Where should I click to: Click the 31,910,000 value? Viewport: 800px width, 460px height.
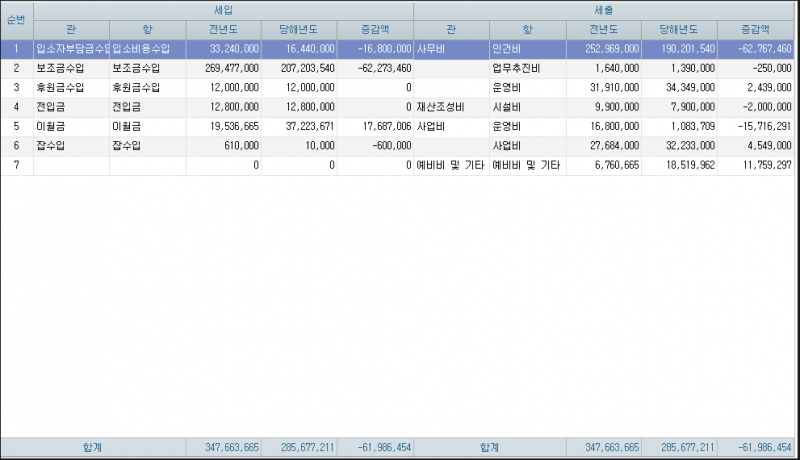coord(614,88)
